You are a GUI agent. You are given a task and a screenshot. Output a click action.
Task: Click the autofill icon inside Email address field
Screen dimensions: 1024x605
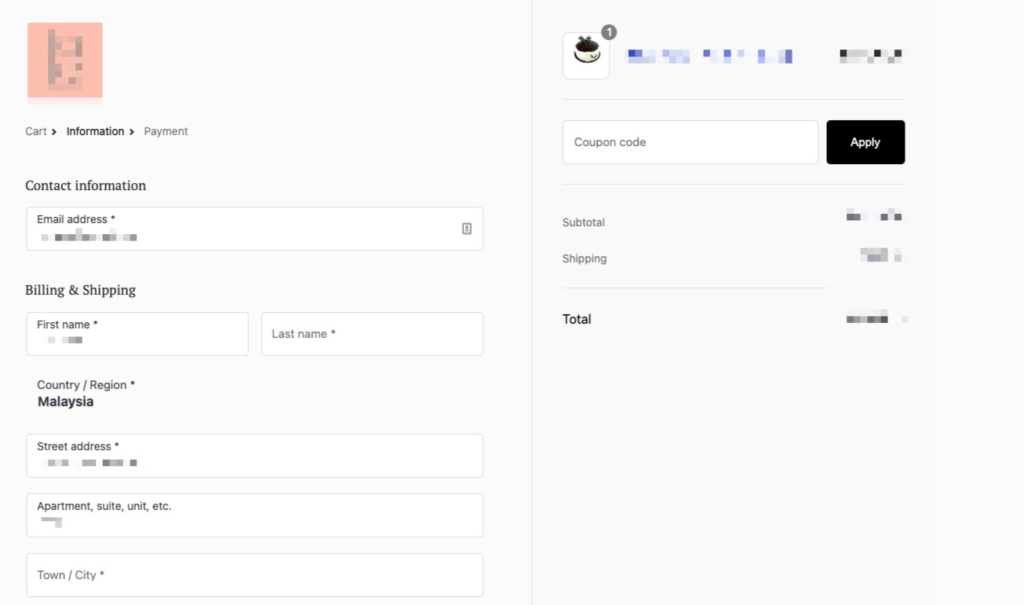(466, 228)
